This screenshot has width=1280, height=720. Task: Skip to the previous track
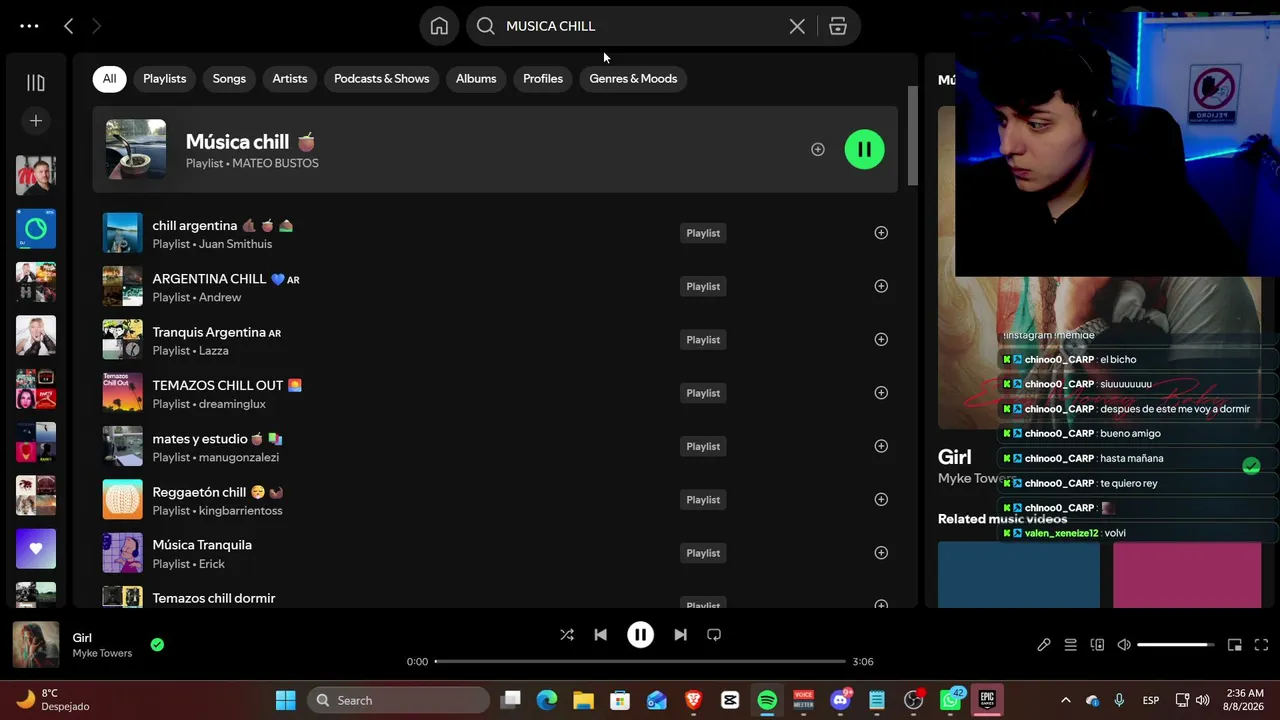[x=600, y=635]
